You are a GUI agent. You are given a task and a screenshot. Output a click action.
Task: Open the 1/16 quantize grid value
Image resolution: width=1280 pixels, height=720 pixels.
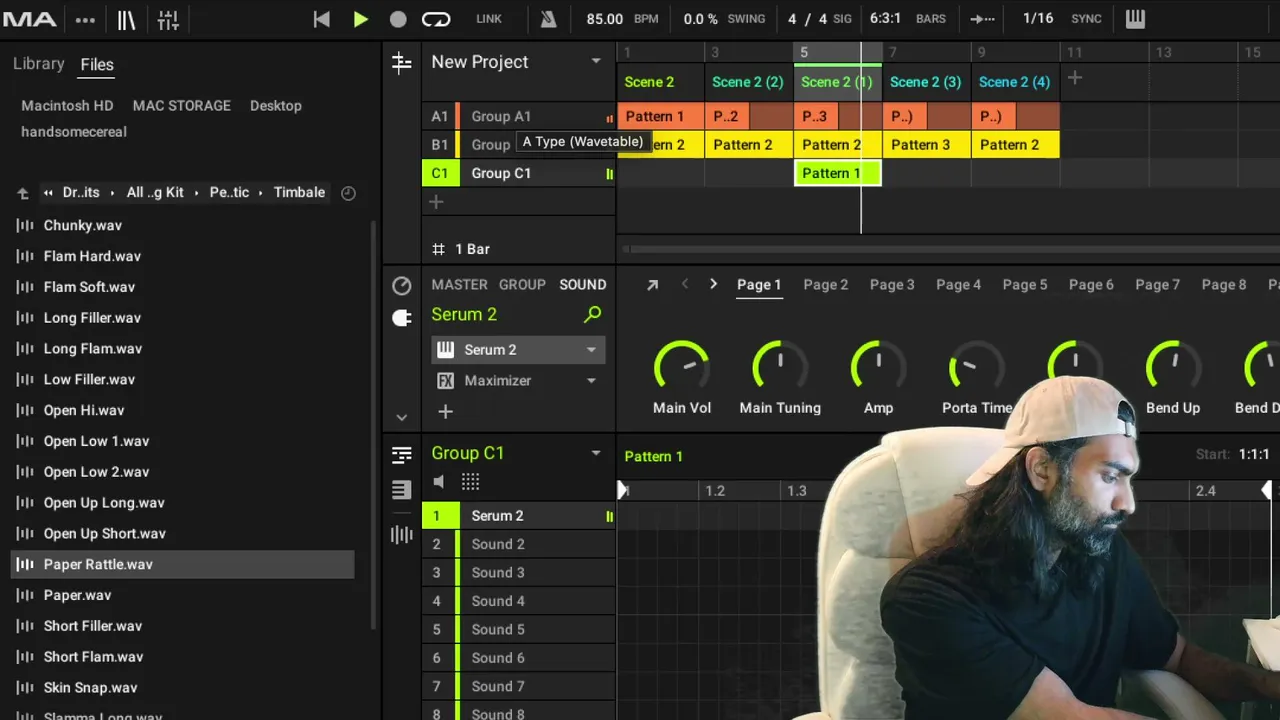point(1038,19)
